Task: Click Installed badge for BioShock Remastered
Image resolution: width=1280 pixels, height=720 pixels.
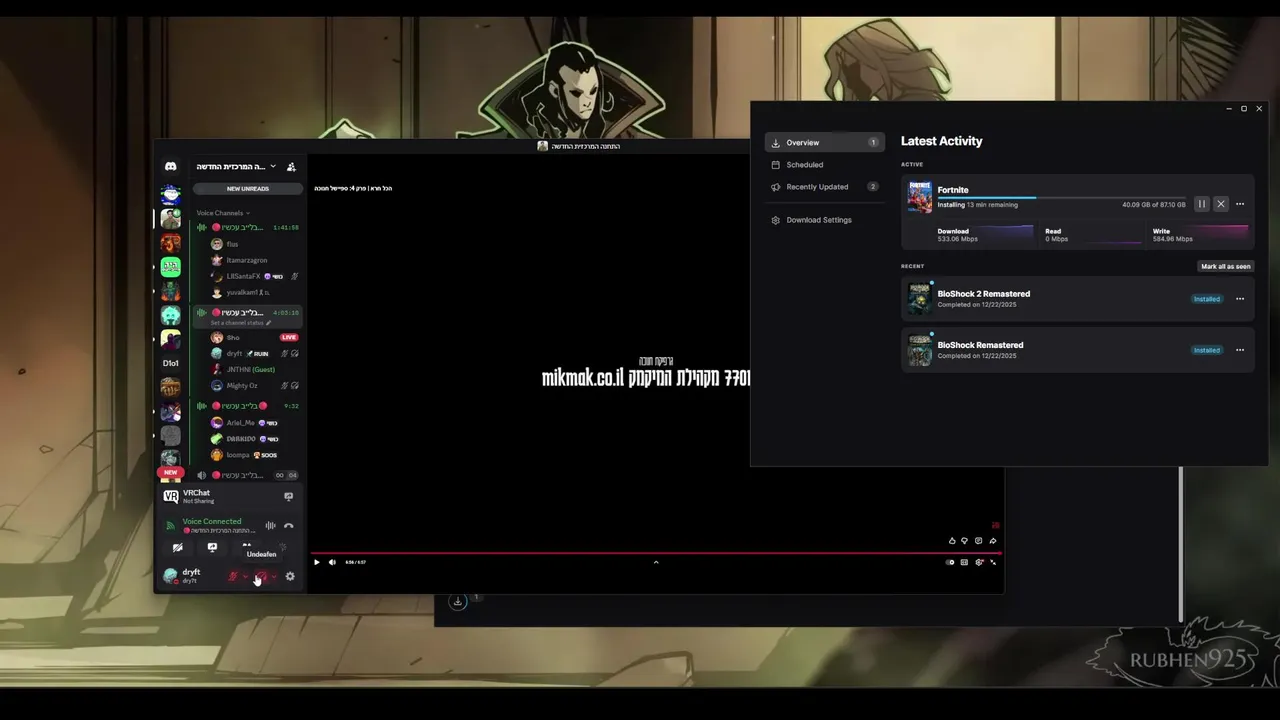Action: tap(1206, 350)
